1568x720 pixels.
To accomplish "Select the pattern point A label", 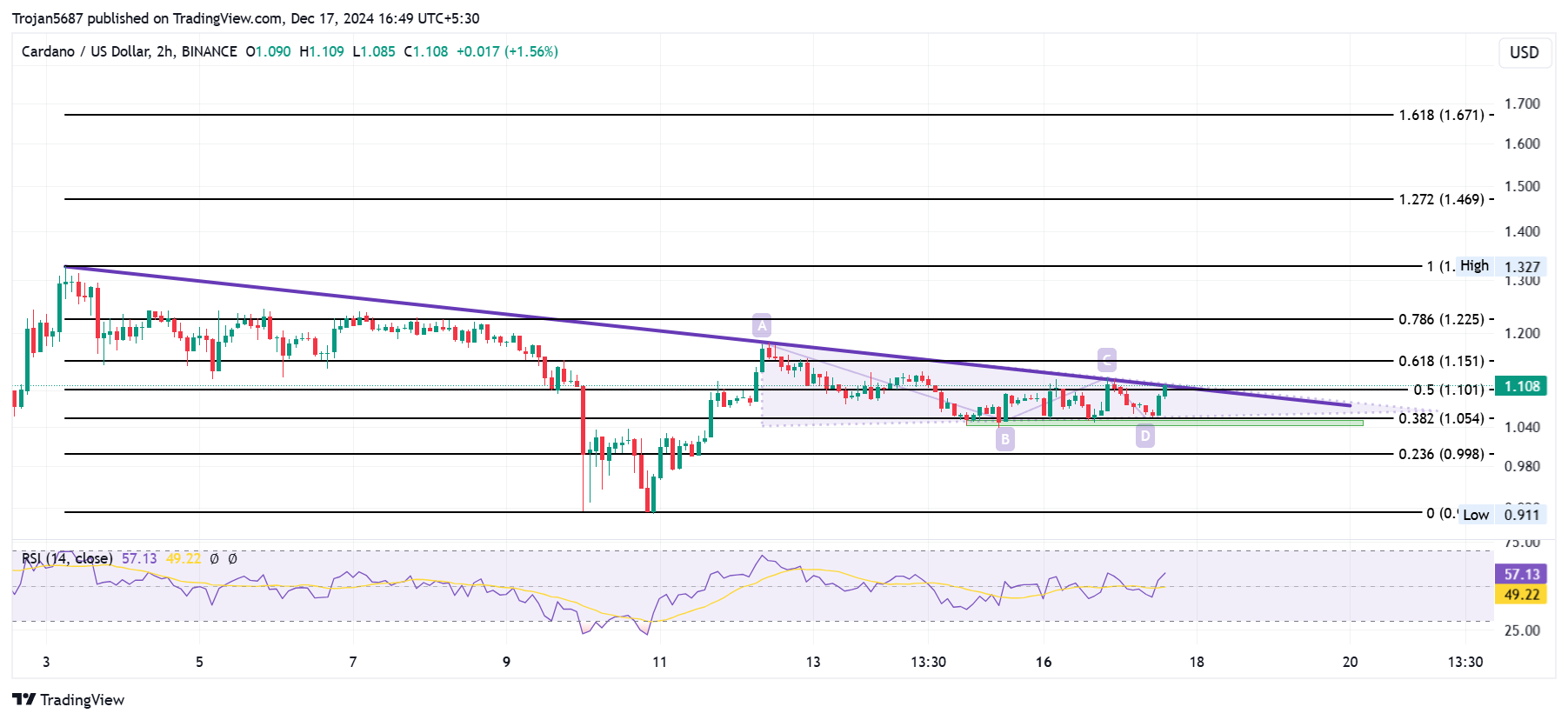I will point(762,326).
